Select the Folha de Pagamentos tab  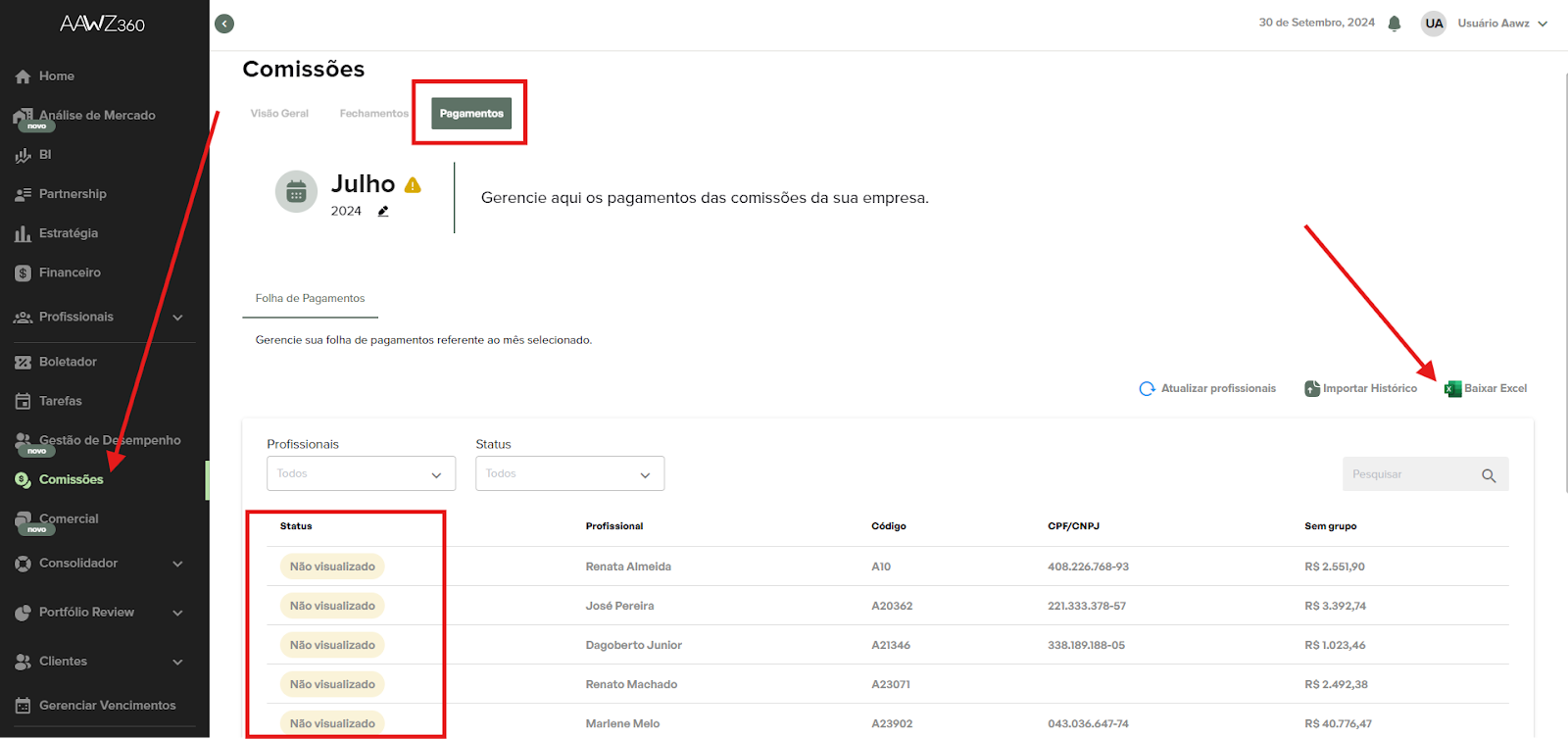[x=310, y=298]
